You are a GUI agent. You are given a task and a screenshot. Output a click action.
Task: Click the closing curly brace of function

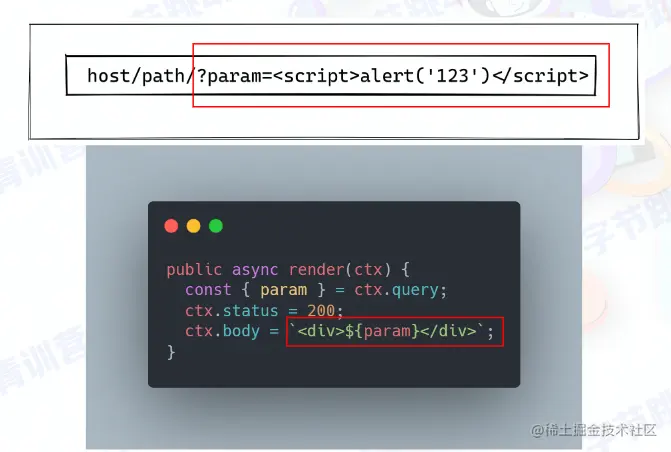coord(171,352)
